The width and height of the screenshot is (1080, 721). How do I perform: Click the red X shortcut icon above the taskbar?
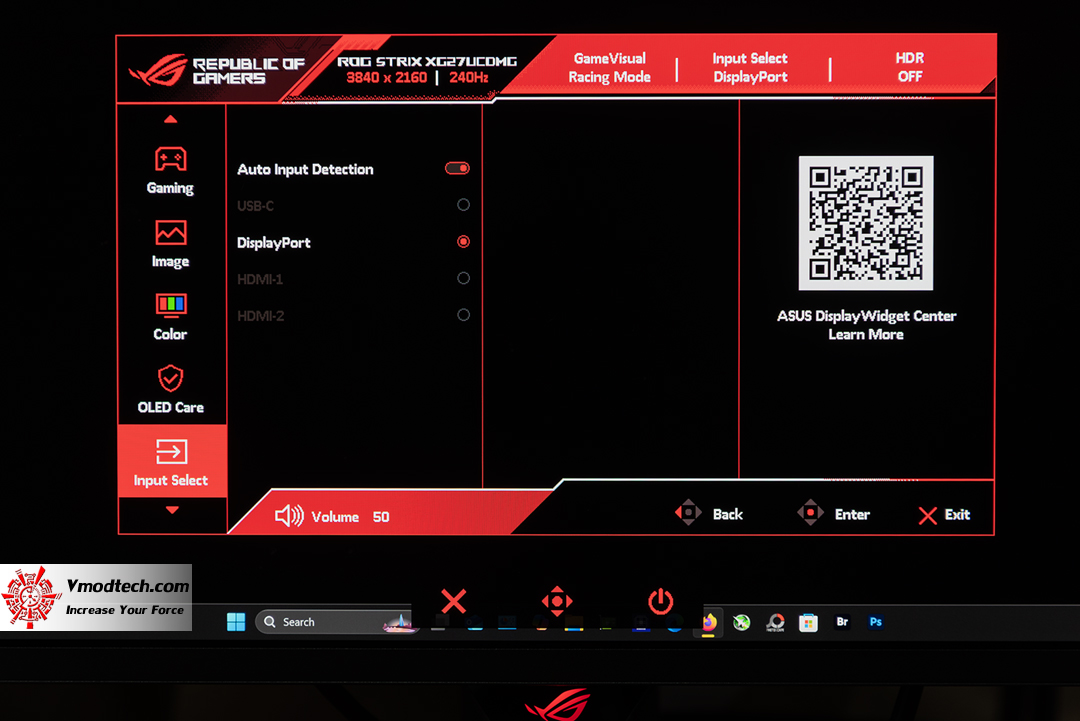click(453, 601)
